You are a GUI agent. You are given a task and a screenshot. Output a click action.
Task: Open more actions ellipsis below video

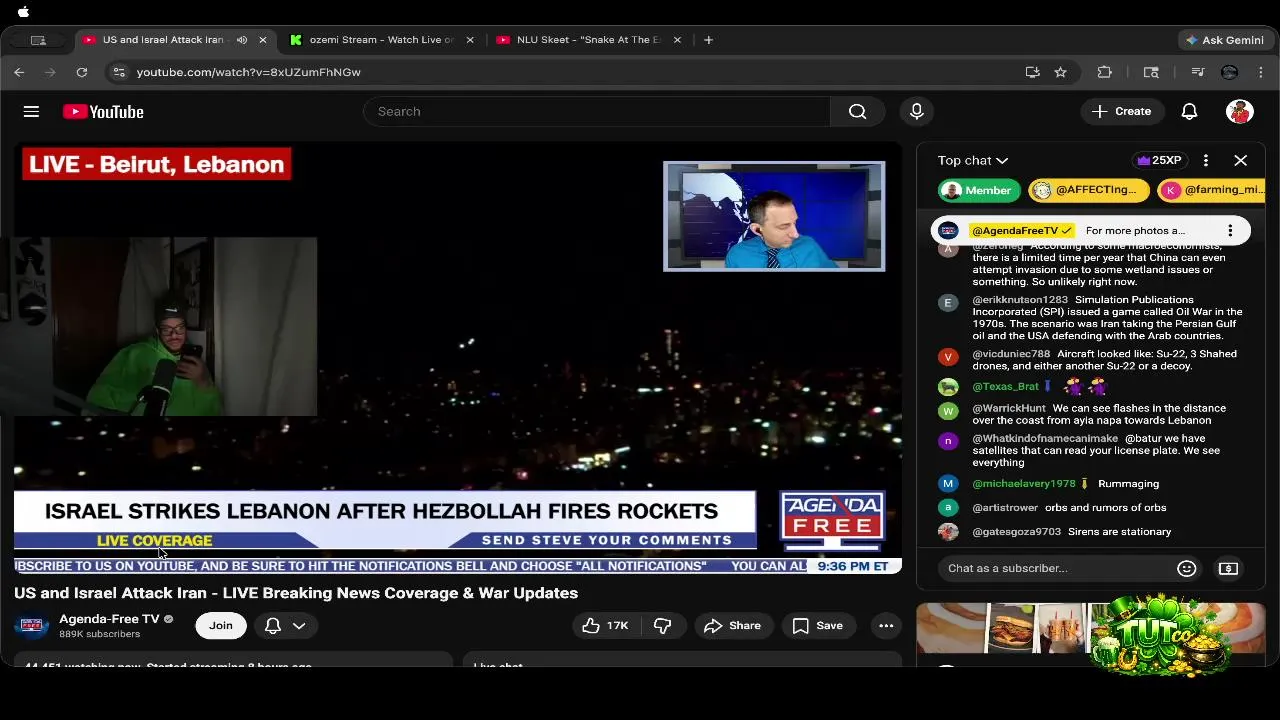click(886, 626)
